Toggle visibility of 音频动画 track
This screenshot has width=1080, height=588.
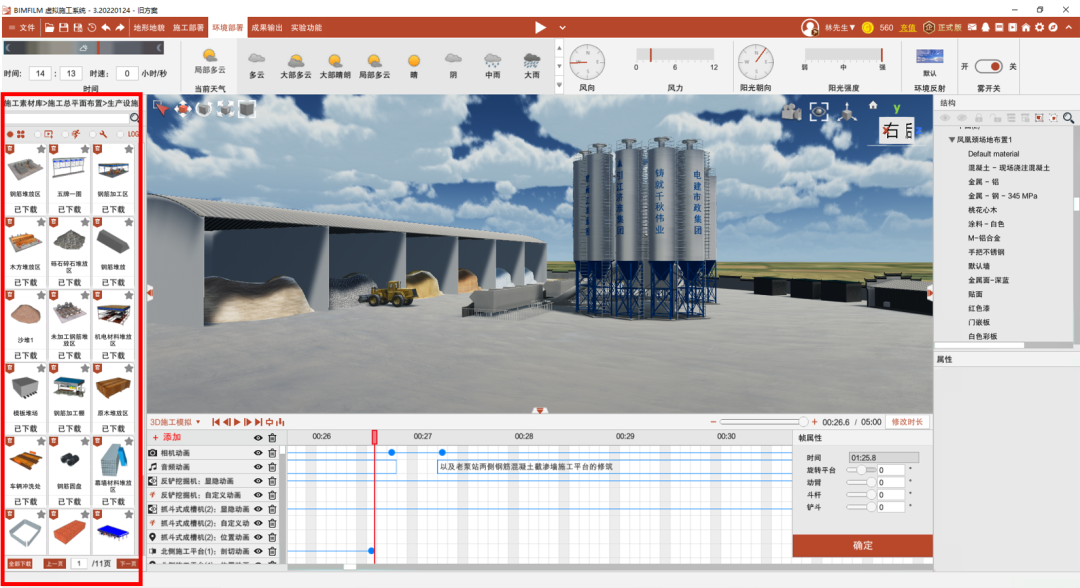click(258, 467)
